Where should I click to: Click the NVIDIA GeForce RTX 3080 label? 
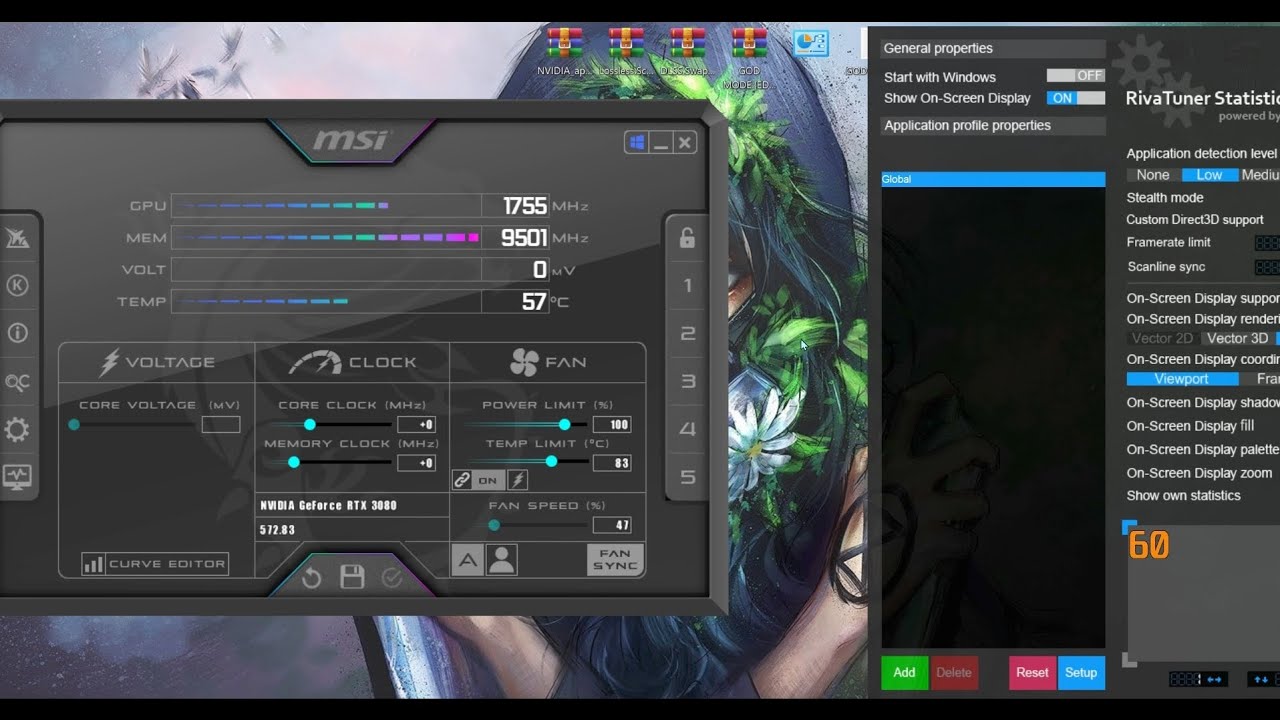click(x=328, y=506)
